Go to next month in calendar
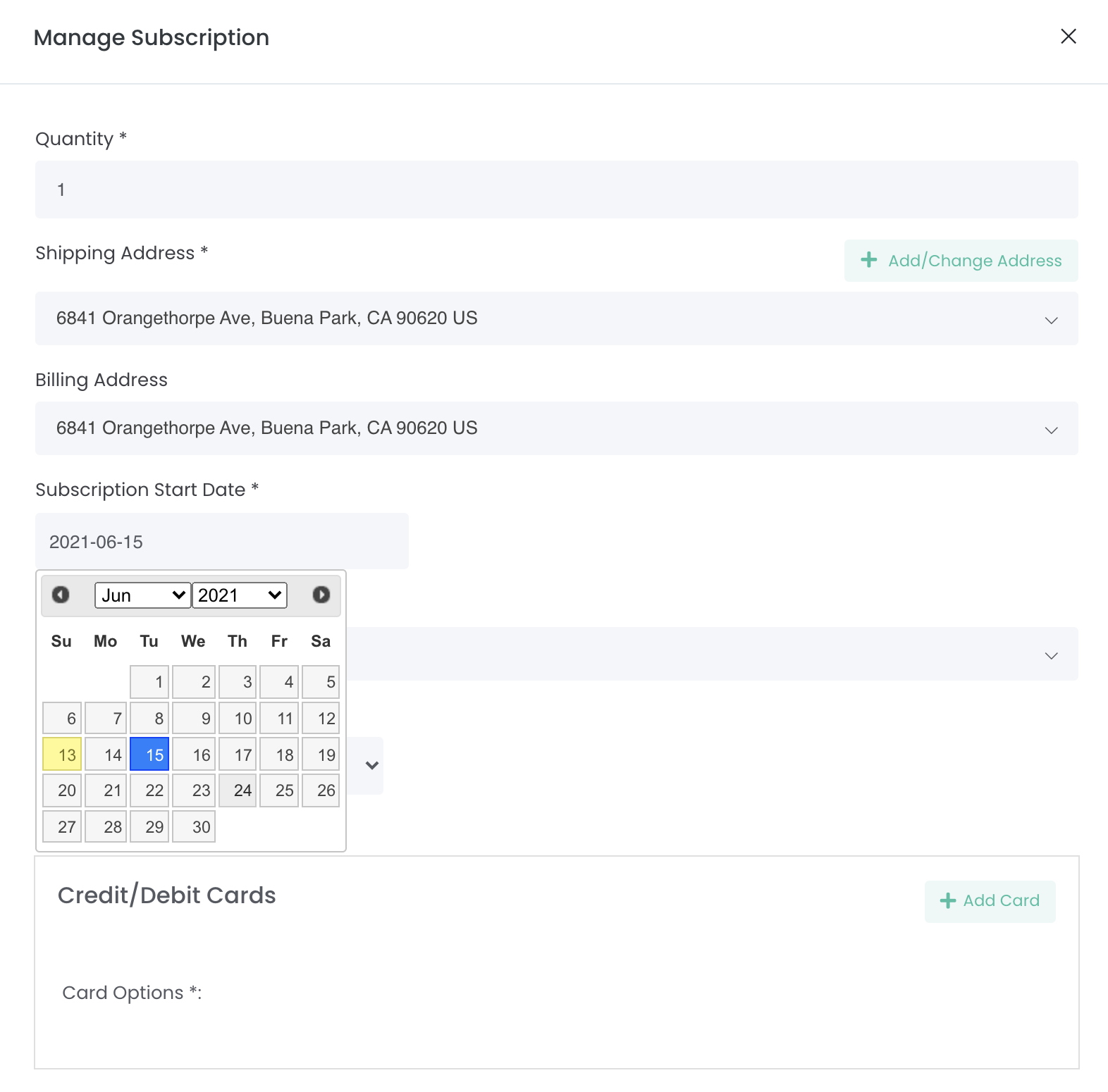This screenshot has height=1092, width=1108. click(x=321, y=595)
